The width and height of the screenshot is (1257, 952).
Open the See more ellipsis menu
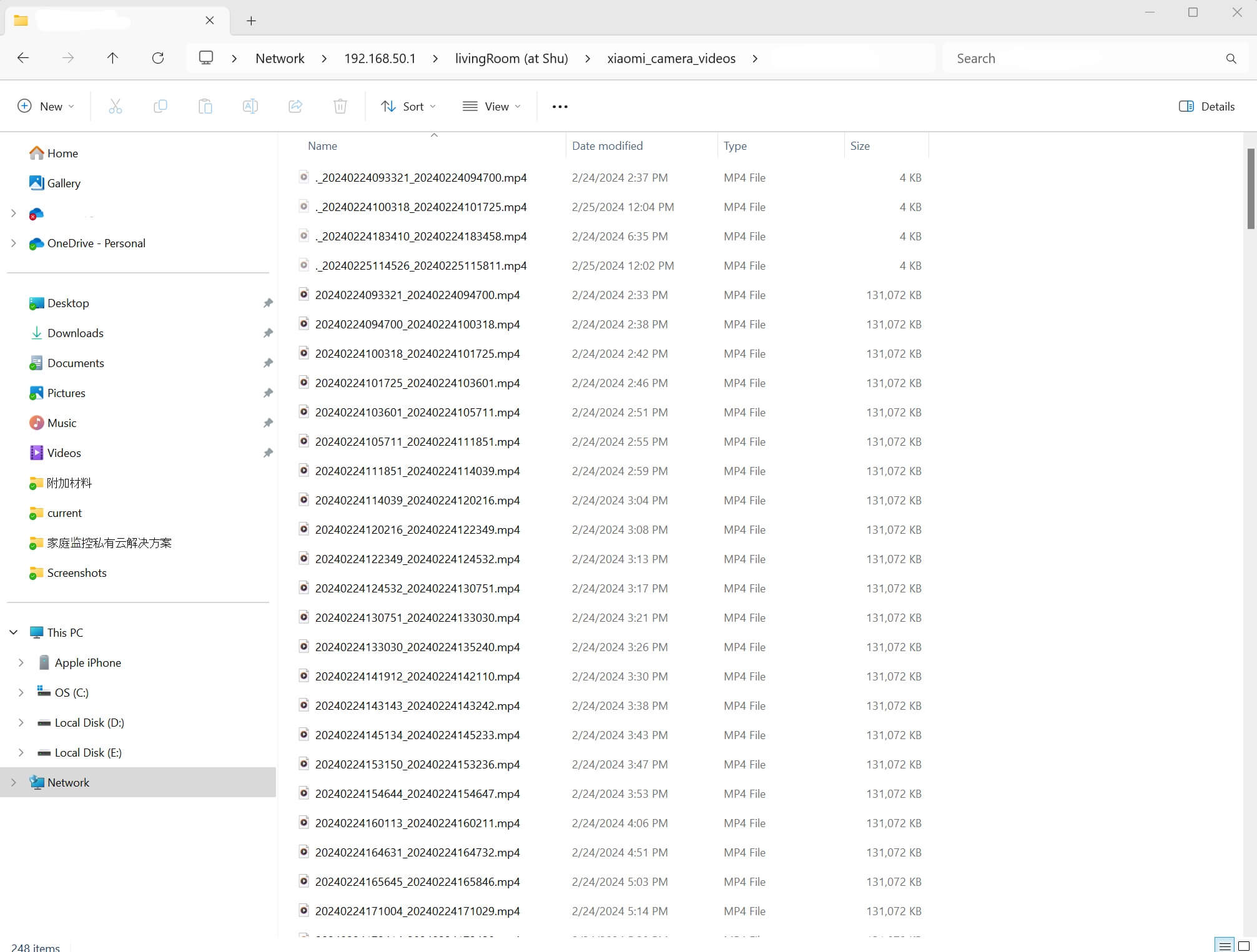pyautogui.click(x=560, y=106)
